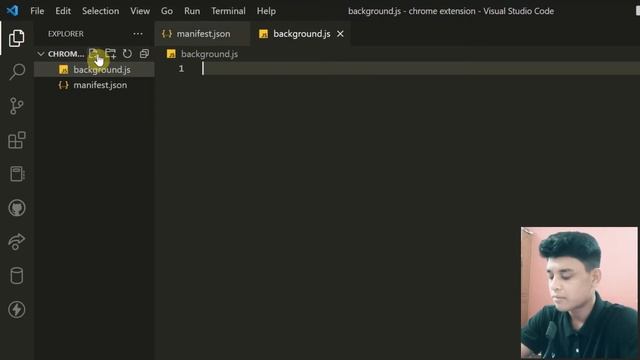Open the lightning bolt icon in activity bar

pos(16,309)
